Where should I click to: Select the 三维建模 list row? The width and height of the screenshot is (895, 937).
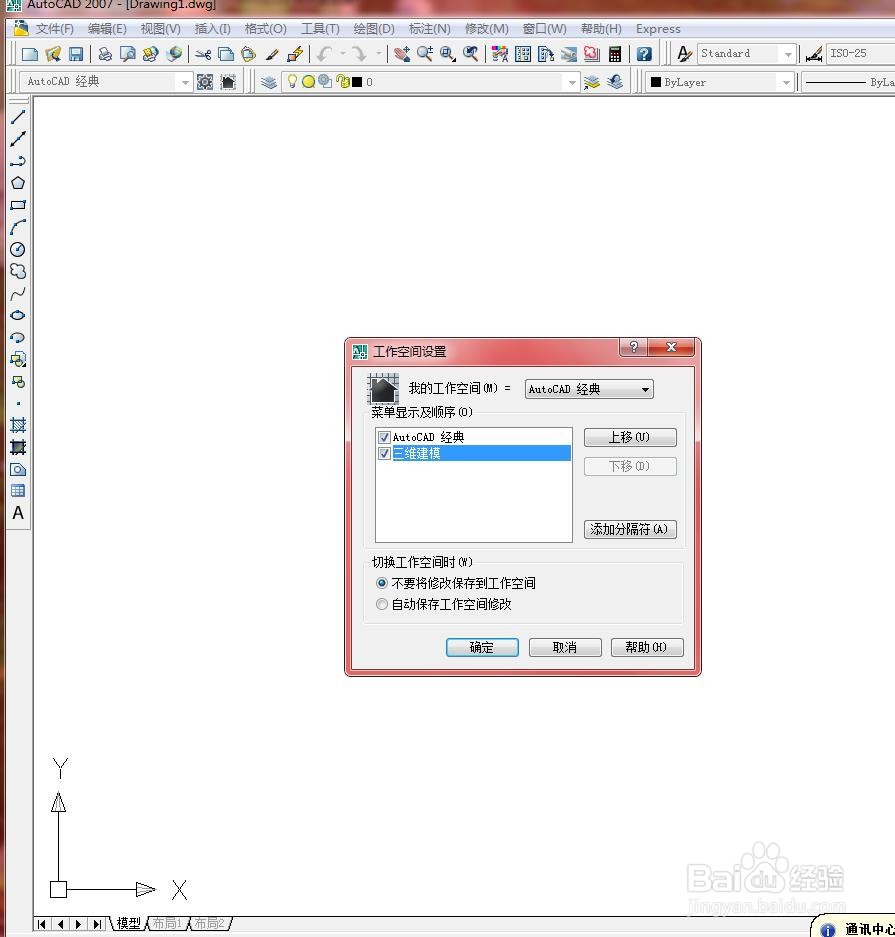click(x=473, y=454)
